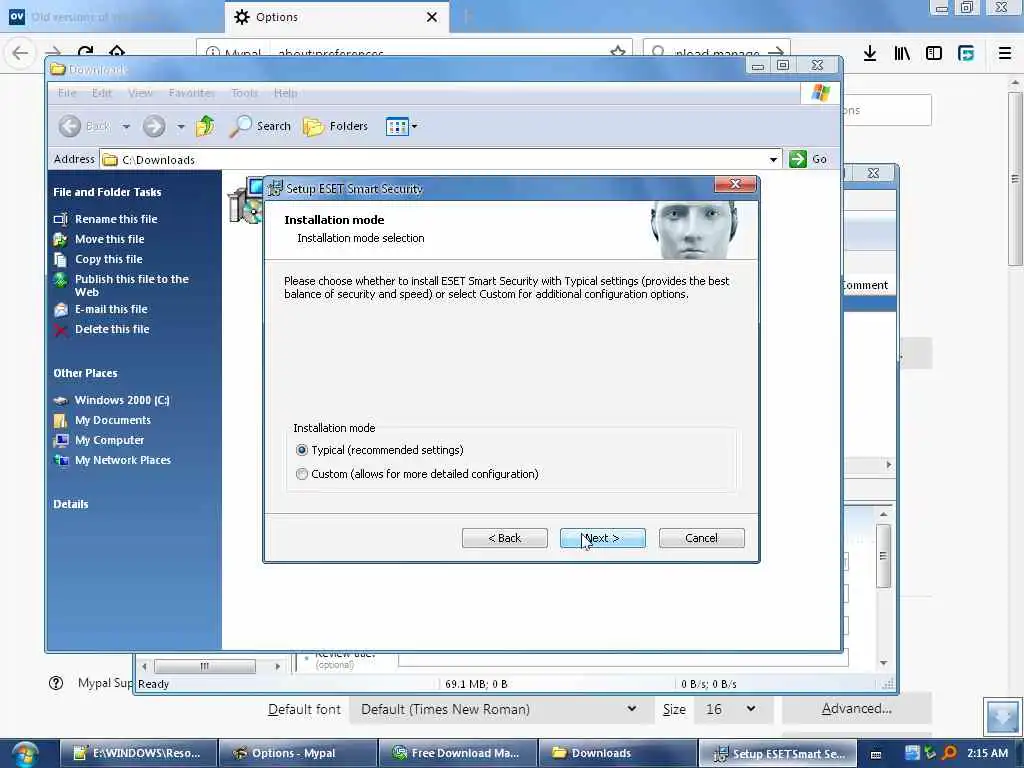The image size is (1024, 768).
Task: Click Next in ESET setup dialog
Action: pyautogui.click(x=602, y=538)
